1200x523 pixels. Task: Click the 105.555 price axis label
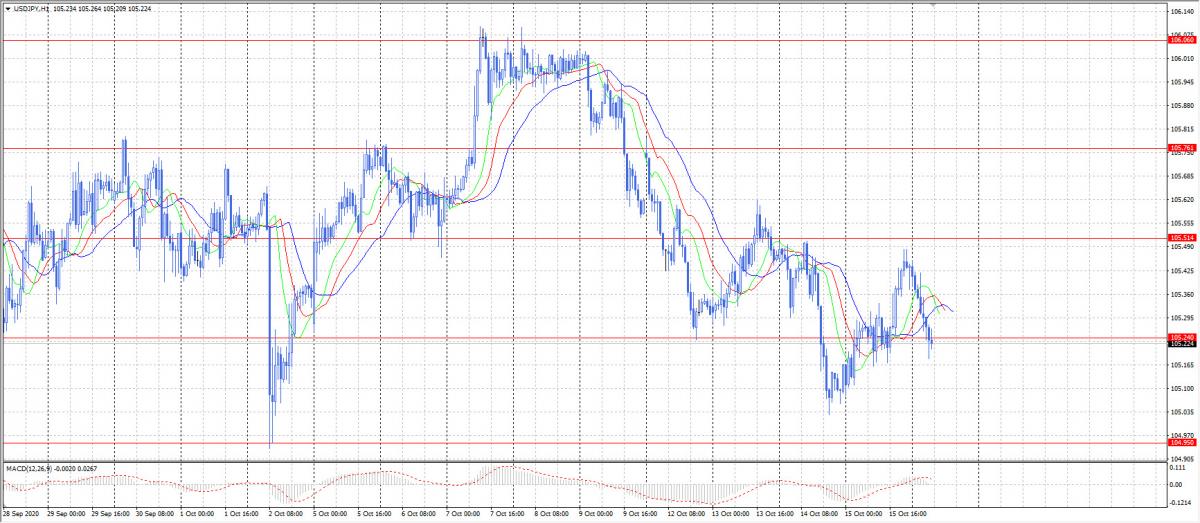[x=1182, y=223]
